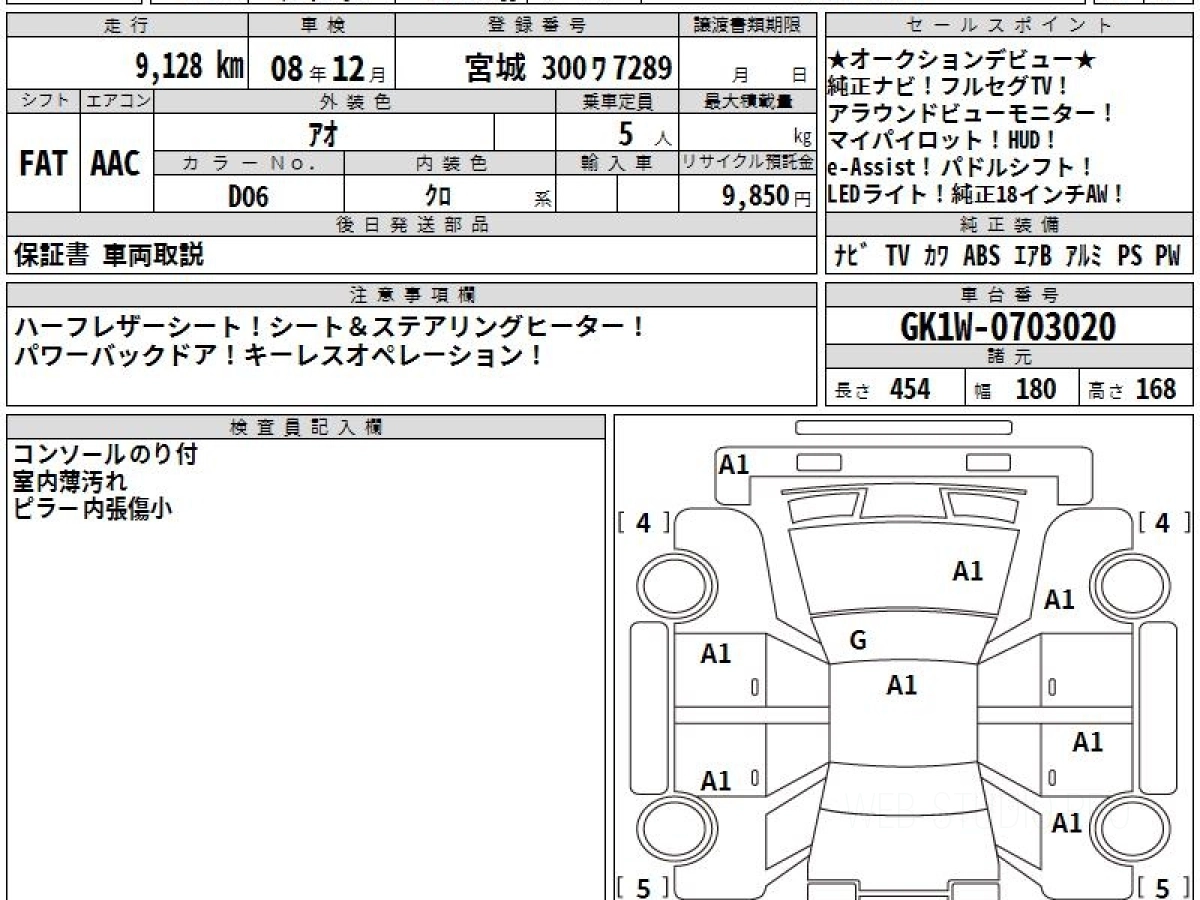This screenshot has width=1200, height=900.
Task: Select the ★オークションデビュー★ sales point line
Action: tap(961, 61)
